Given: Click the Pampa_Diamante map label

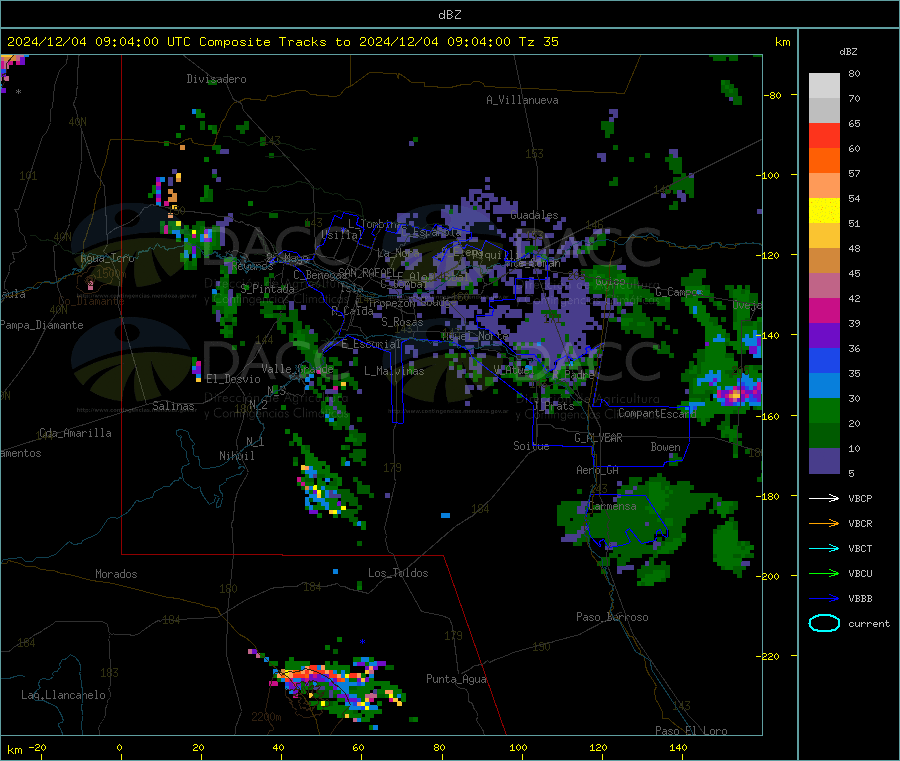Looking at the screenshot, I should (x=42, y=325).
